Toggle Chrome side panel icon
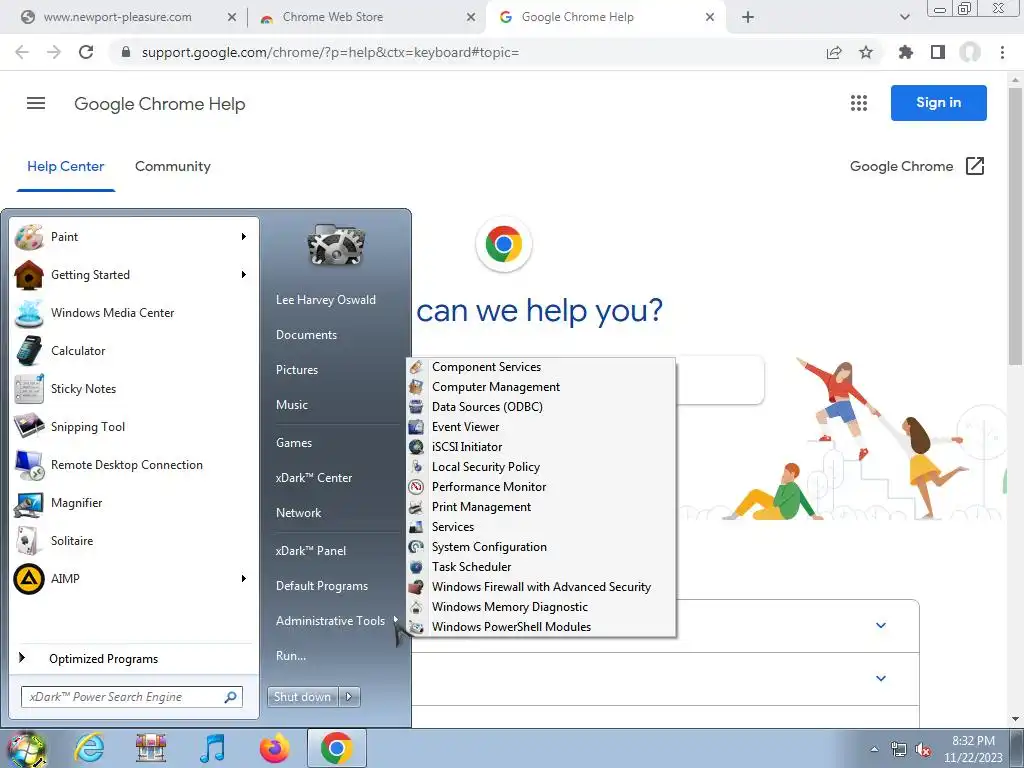This screenshot has height=768, width=1024. coord(938,52)
